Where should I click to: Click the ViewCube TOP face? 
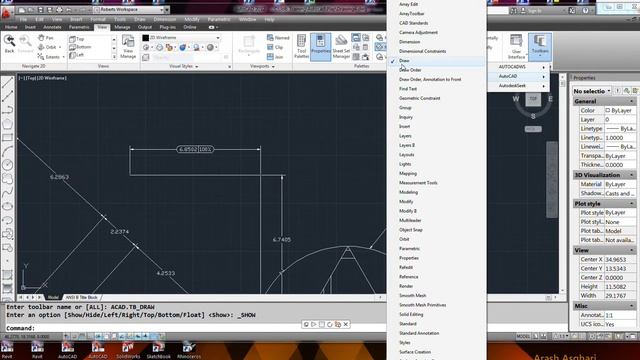pos(533,99)
